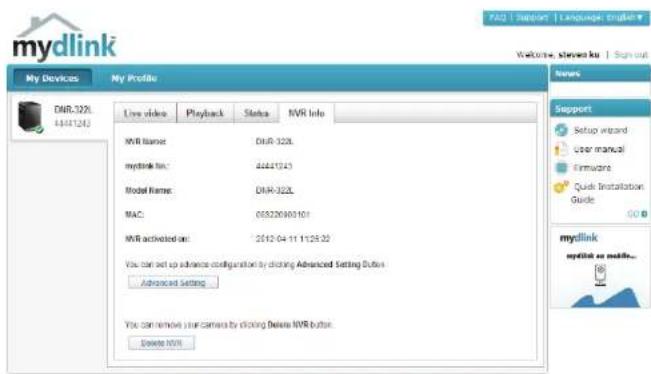The image size is (651, 374).
Task: Open the Setup wizard text link
Action: [x=600, y=130]
